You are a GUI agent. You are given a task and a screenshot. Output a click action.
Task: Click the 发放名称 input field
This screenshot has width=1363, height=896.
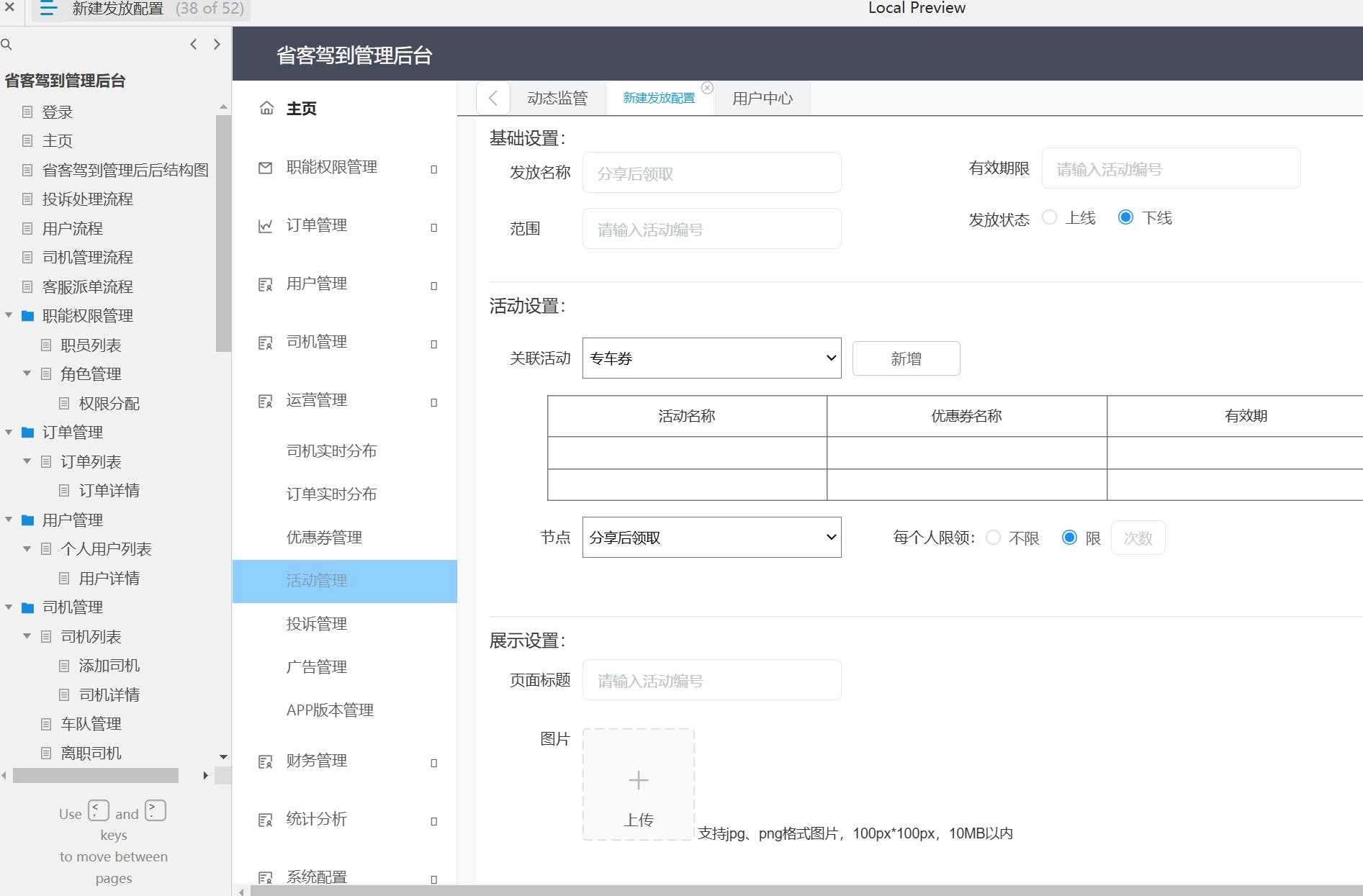coord(711,173)
